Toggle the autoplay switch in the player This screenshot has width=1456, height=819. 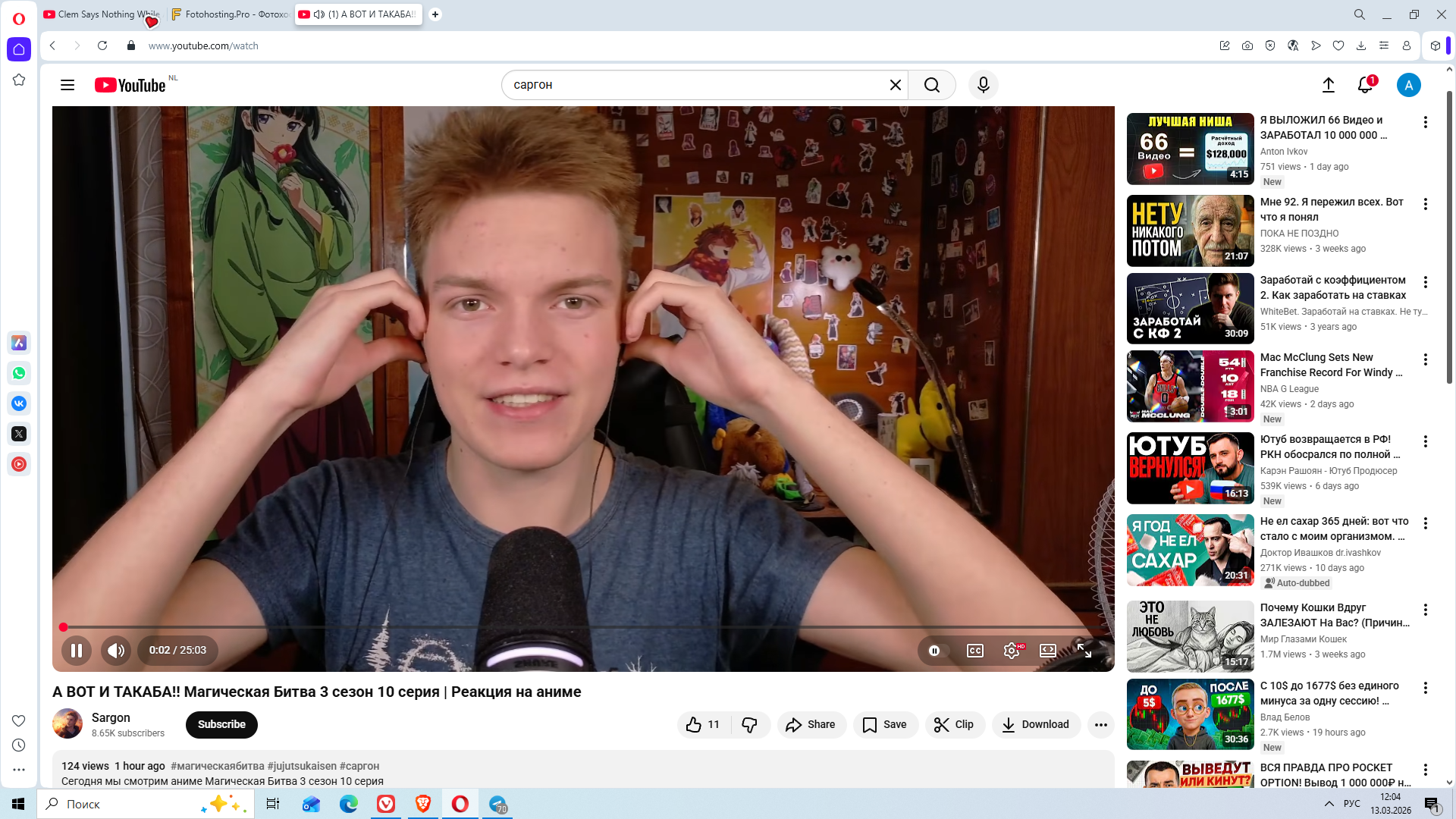935,651
